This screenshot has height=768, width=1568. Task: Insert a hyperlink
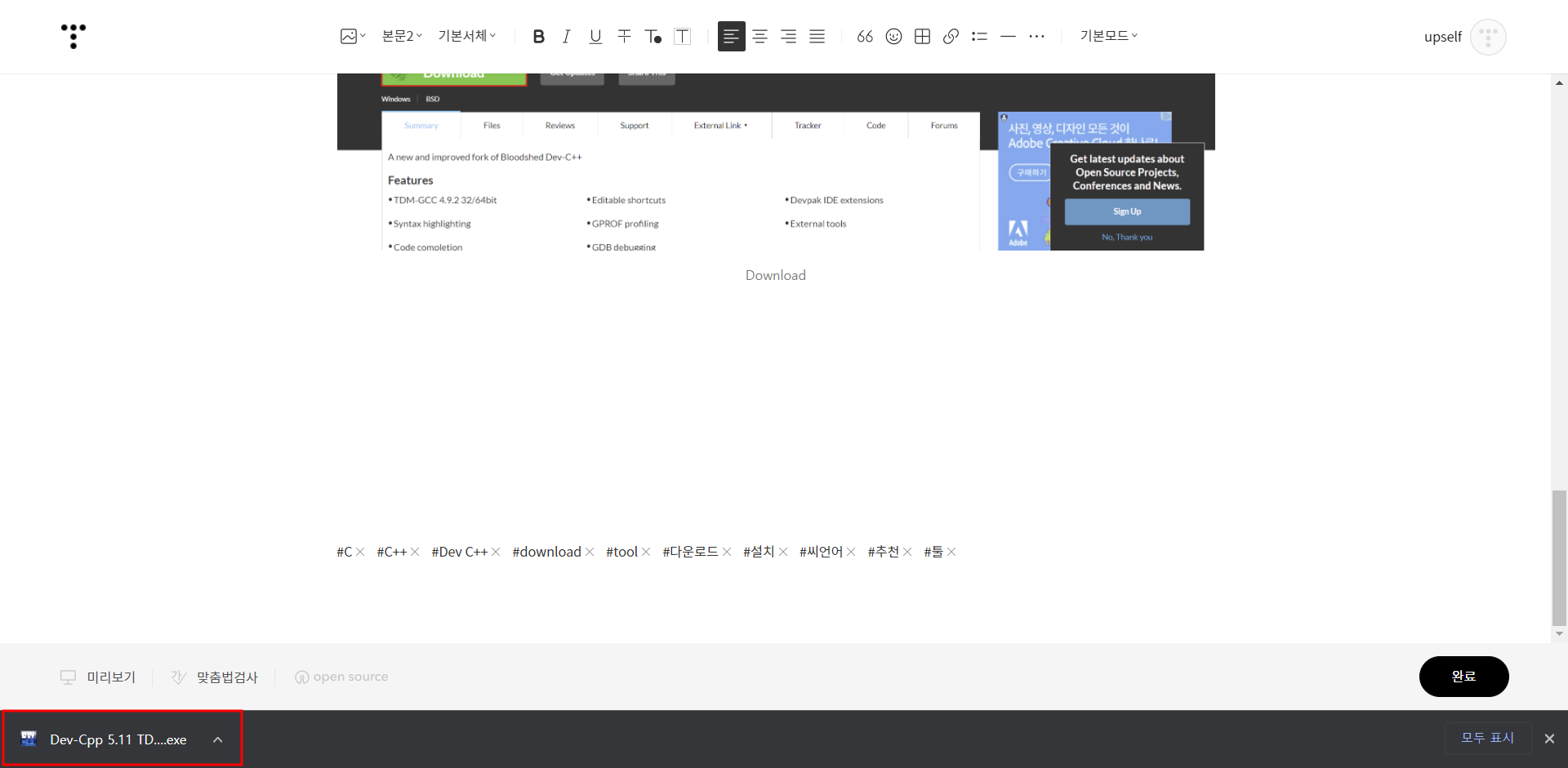coord(951,36)
